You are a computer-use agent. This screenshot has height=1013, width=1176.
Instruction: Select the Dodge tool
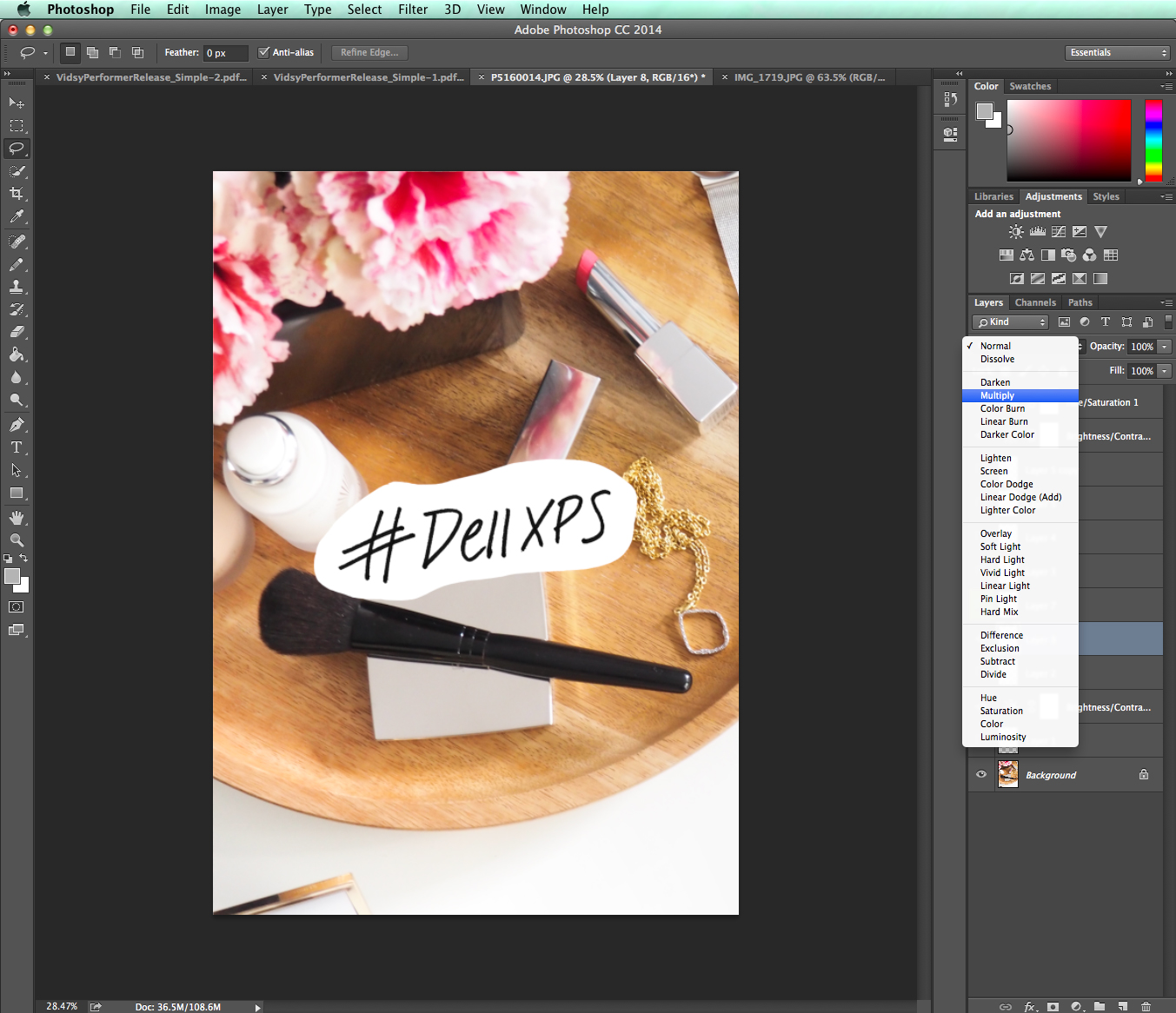(x=17, y=400)
